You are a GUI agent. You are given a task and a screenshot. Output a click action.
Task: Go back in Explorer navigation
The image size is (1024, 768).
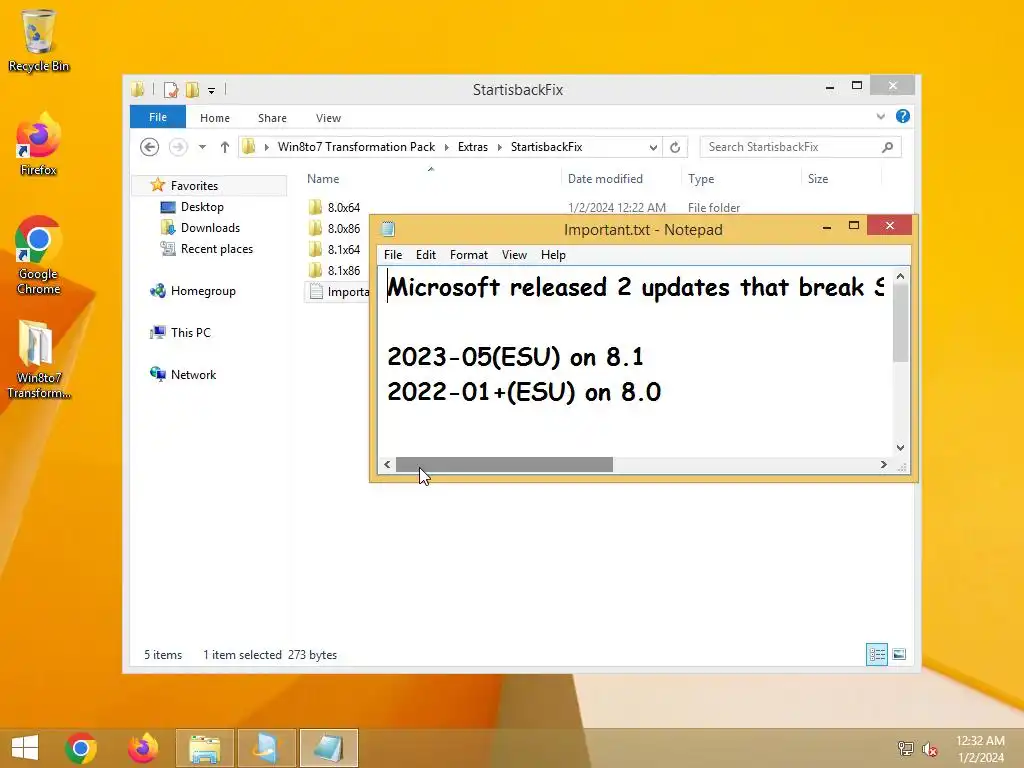(150, 147)
